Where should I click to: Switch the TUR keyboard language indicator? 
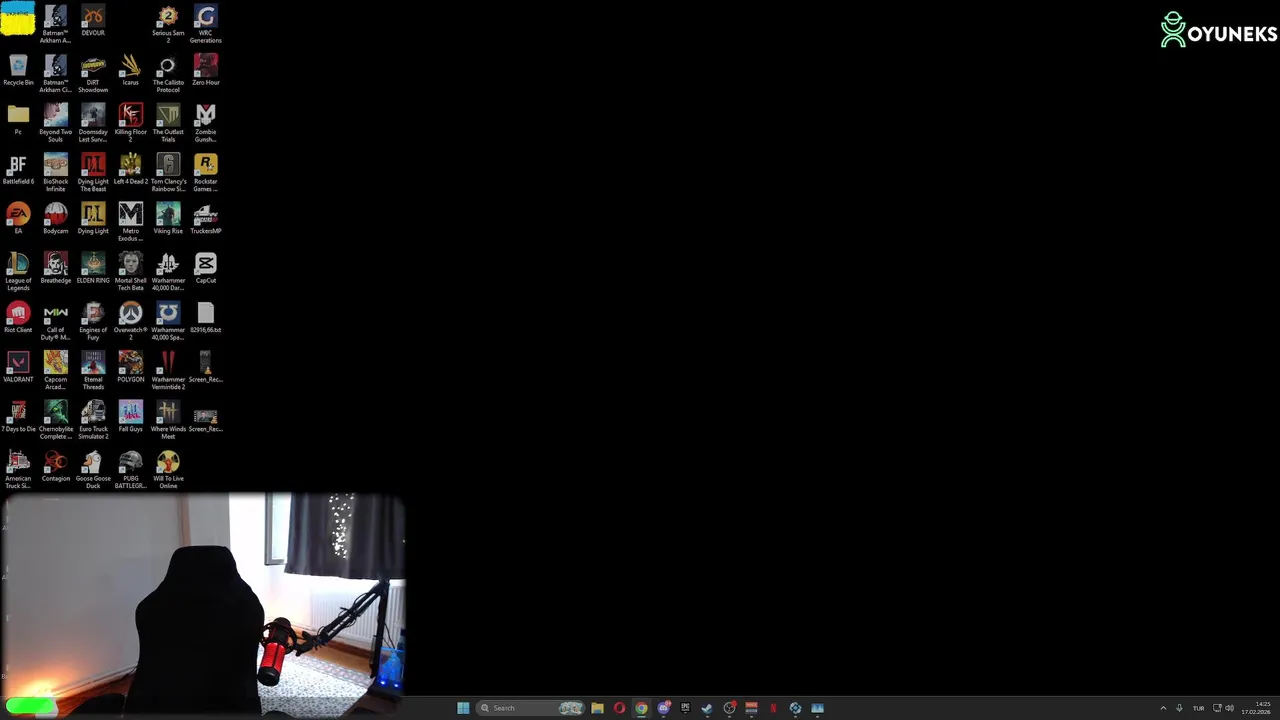coord(1198,708)
